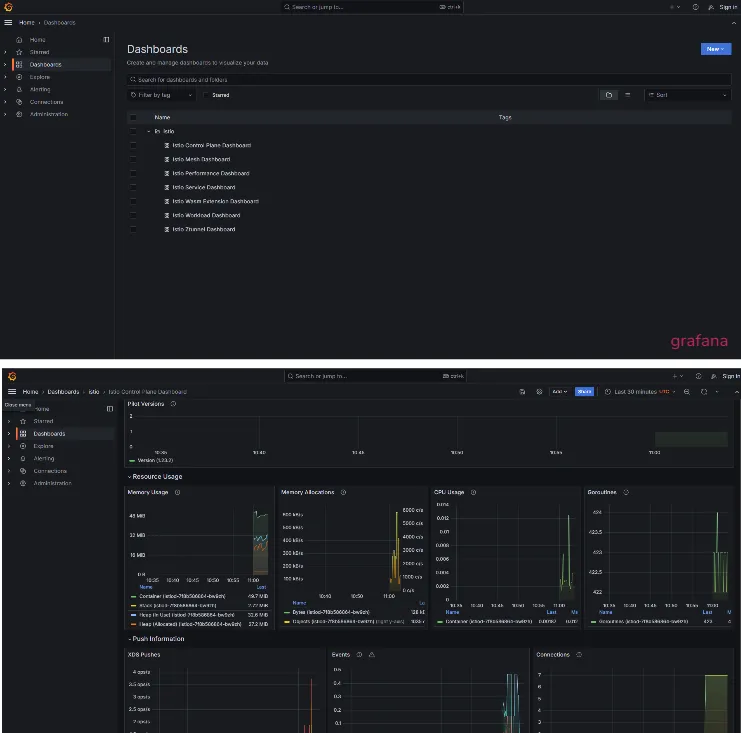Click save dashboard icon in bottom toolbar
This screenshot has width=741, height=733.
coord(522,392)
